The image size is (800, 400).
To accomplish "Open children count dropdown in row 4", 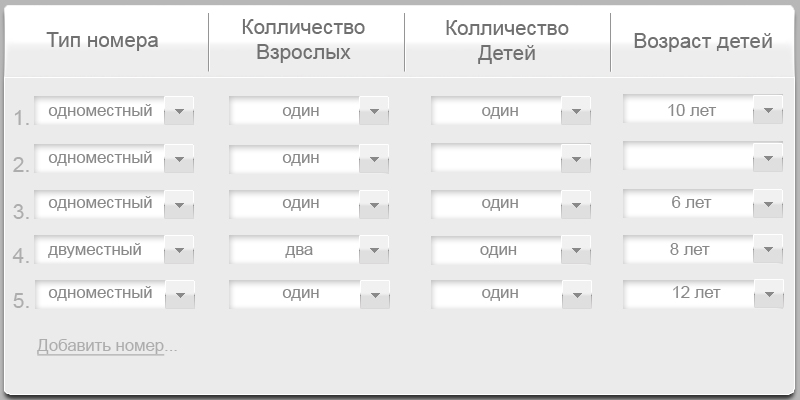I will coord(576,250).
